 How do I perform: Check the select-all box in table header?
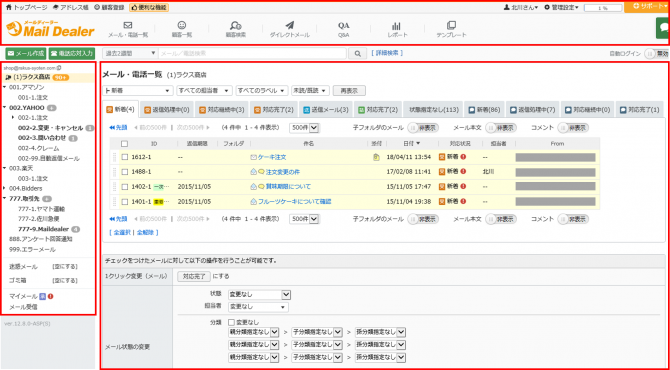[x=124, y=144]
